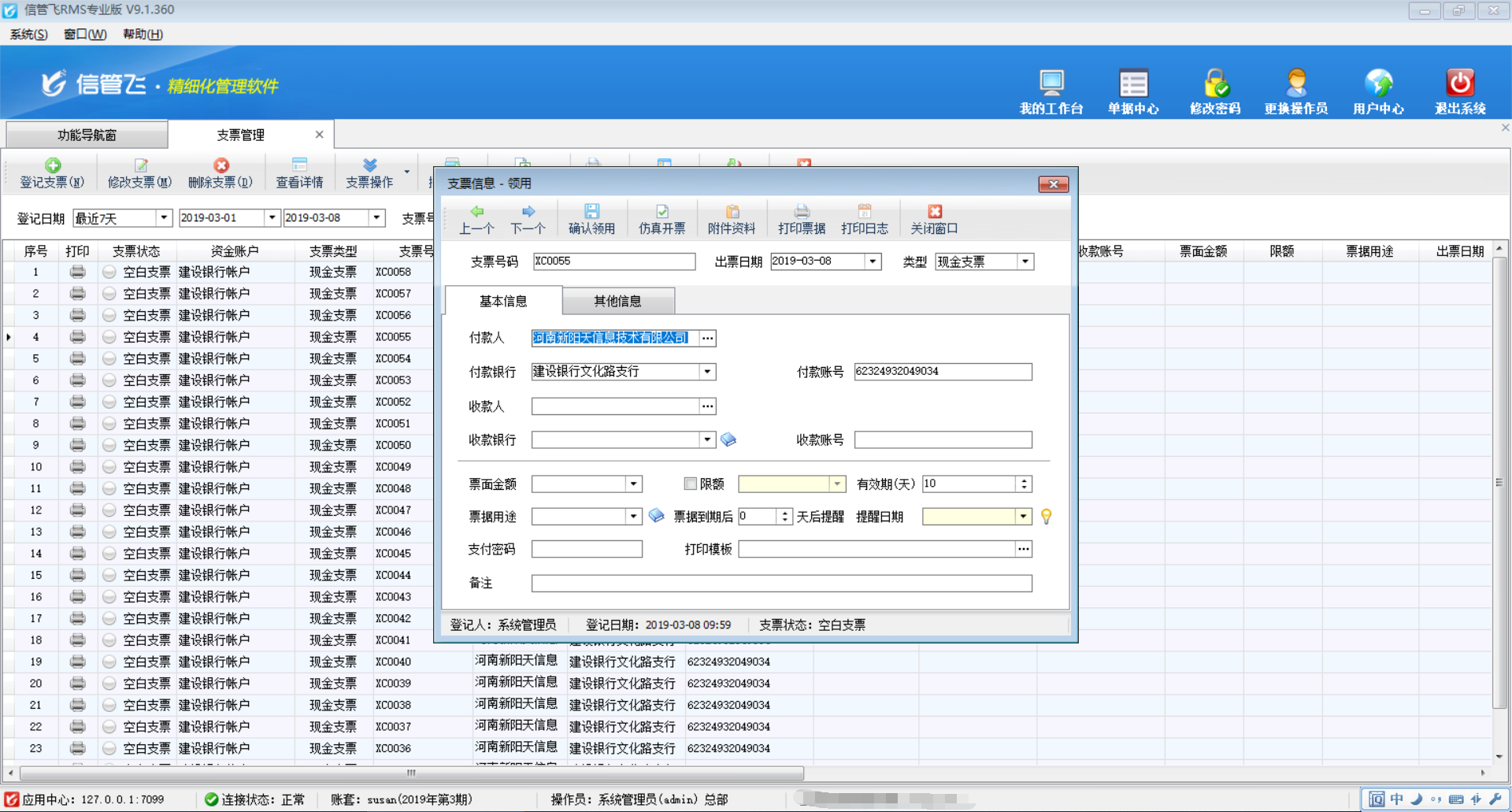Click the 备注 text field

coord(780,583)
